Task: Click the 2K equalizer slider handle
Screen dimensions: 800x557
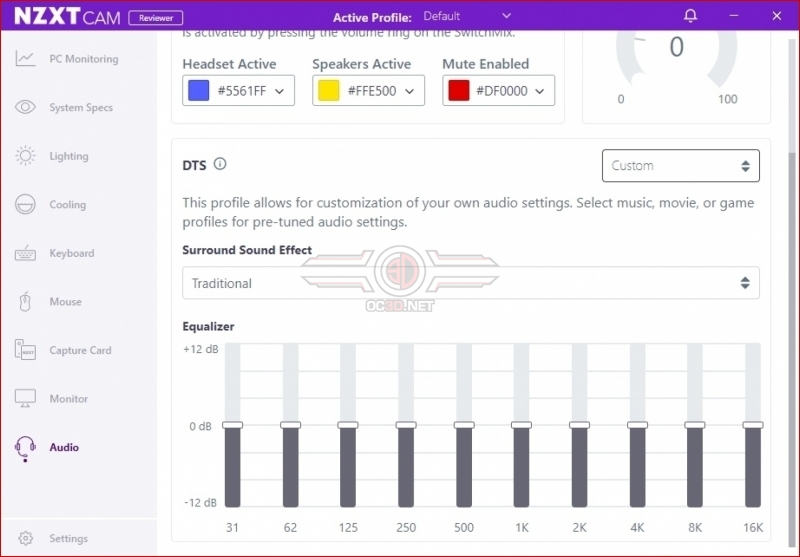Action: click(580, 425)
